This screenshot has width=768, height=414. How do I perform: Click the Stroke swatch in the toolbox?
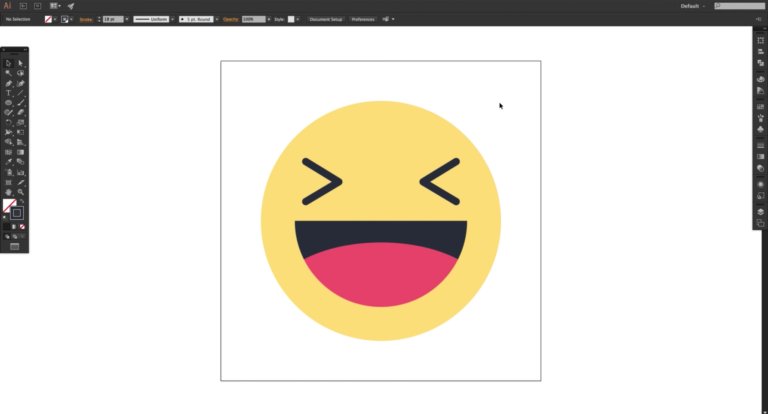tap(17, 213)
